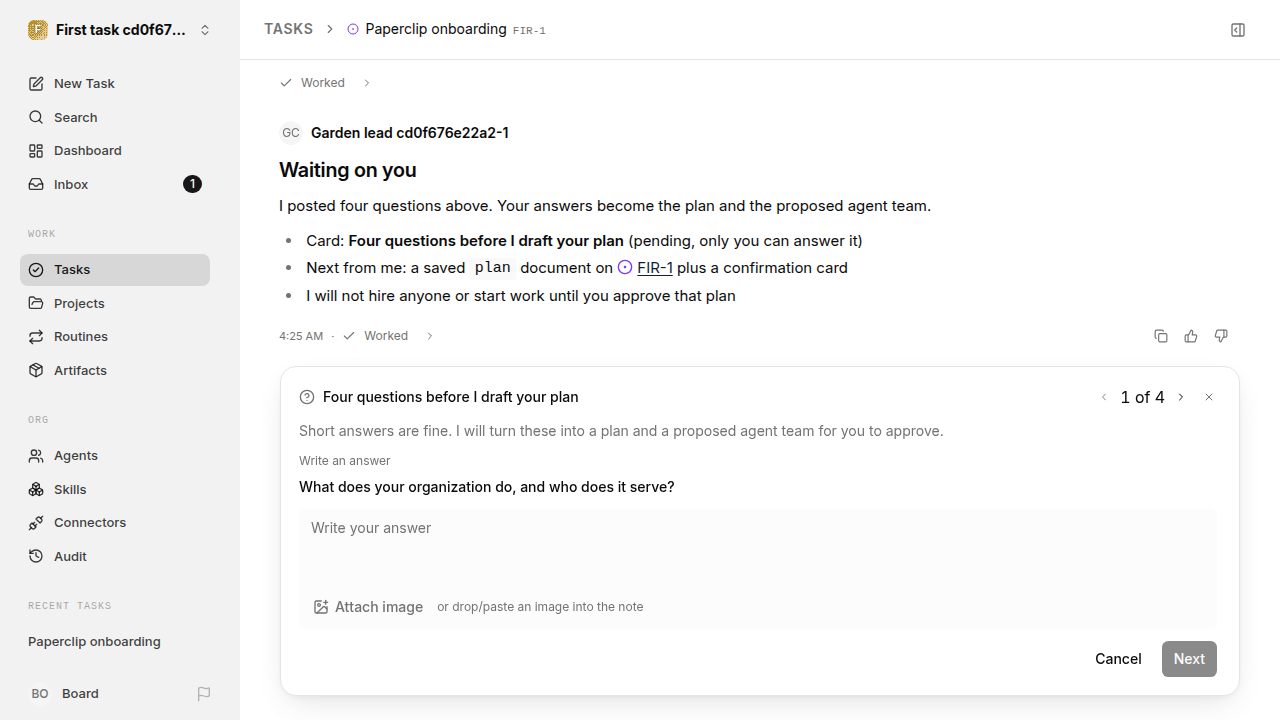Click the Attach image icon
Screen dimensions: 1280x720
pyautogui.click(x=321, y=607)
